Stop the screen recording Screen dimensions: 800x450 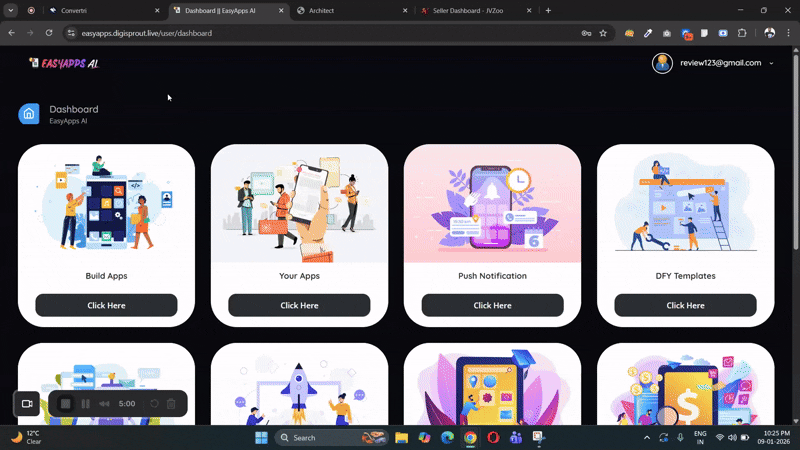click(65, 404)
